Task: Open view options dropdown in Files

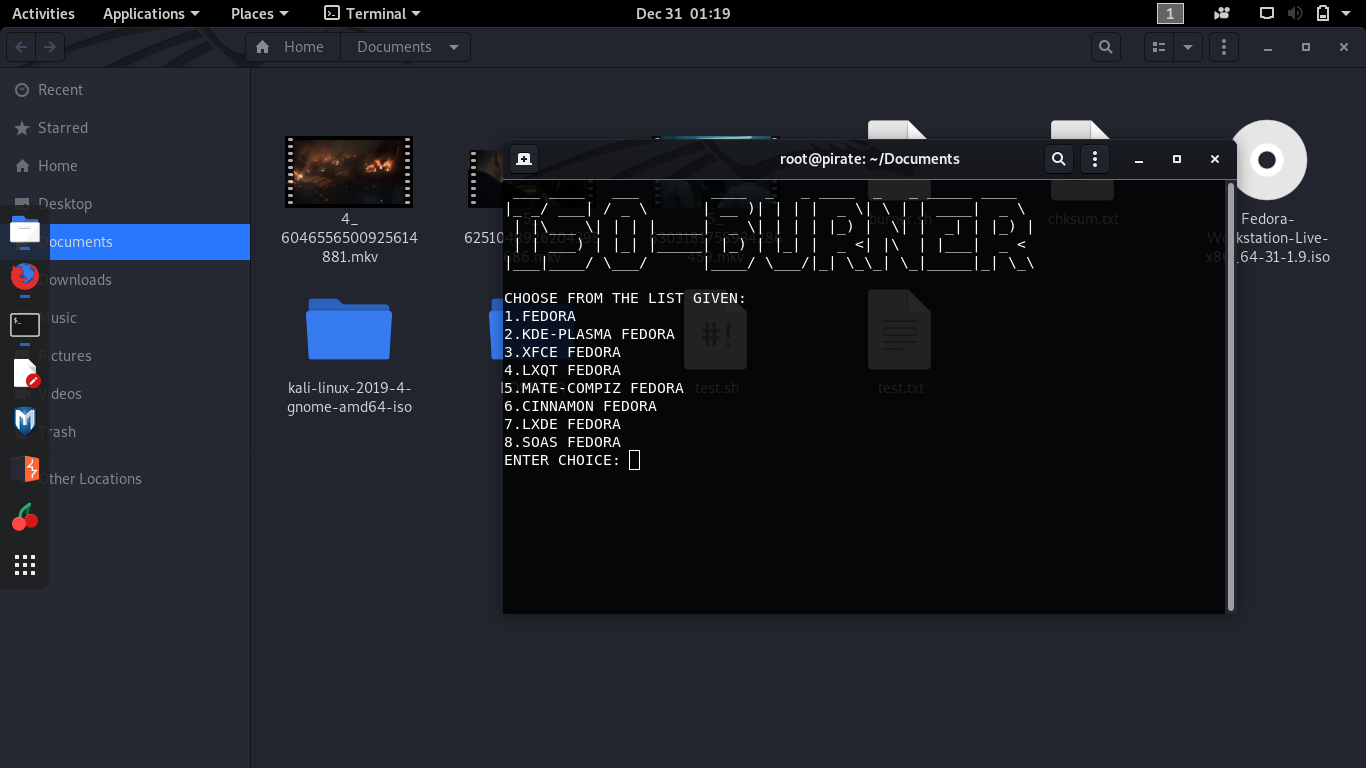Action: tap(1188, 47)
